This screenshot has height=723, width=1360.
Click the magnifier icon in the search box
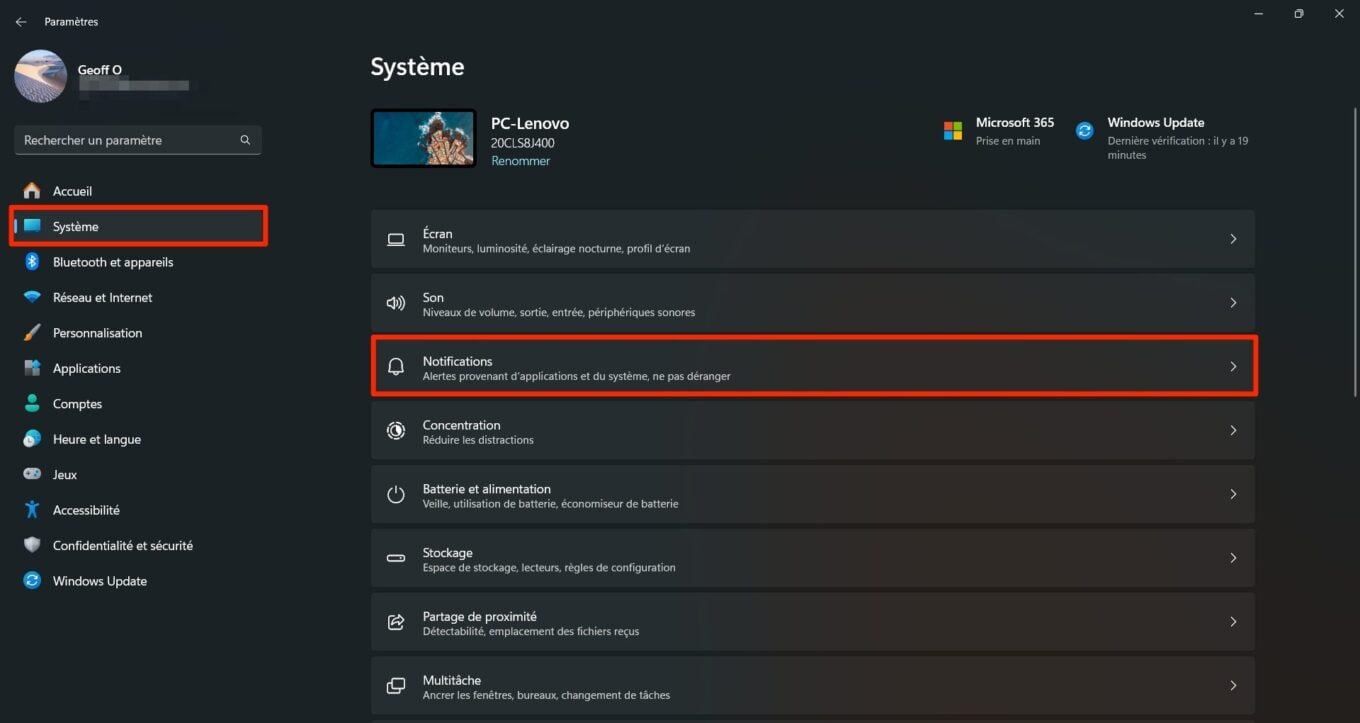[x=245, y=140]
